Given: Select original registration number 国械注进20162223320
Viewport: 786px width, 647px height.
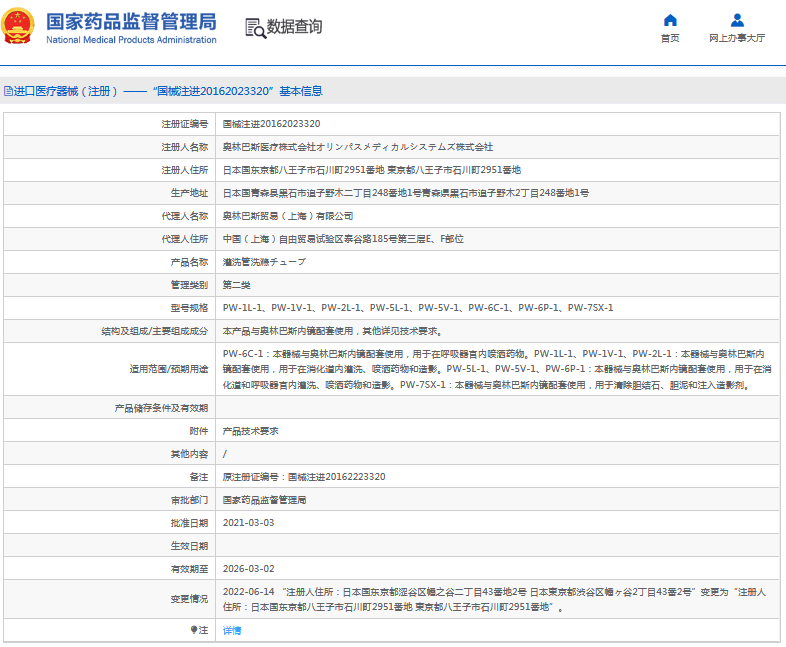Looking at the screenshot, I should (x=337, y=477).
